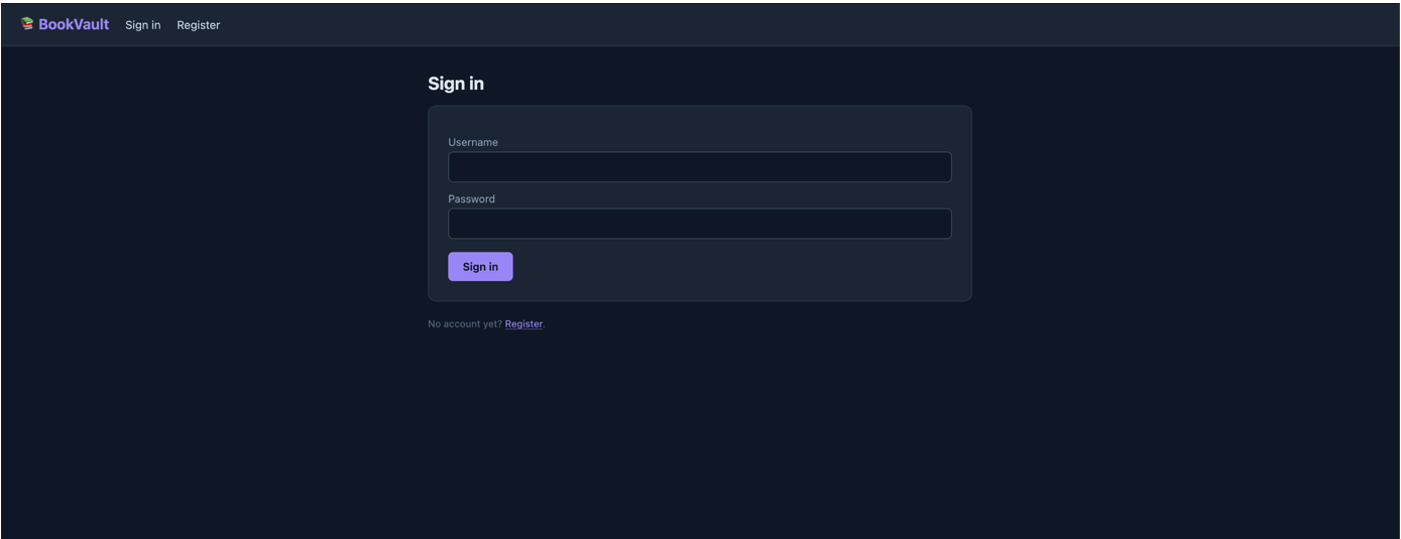Focus the Password input field

[699, 224]
